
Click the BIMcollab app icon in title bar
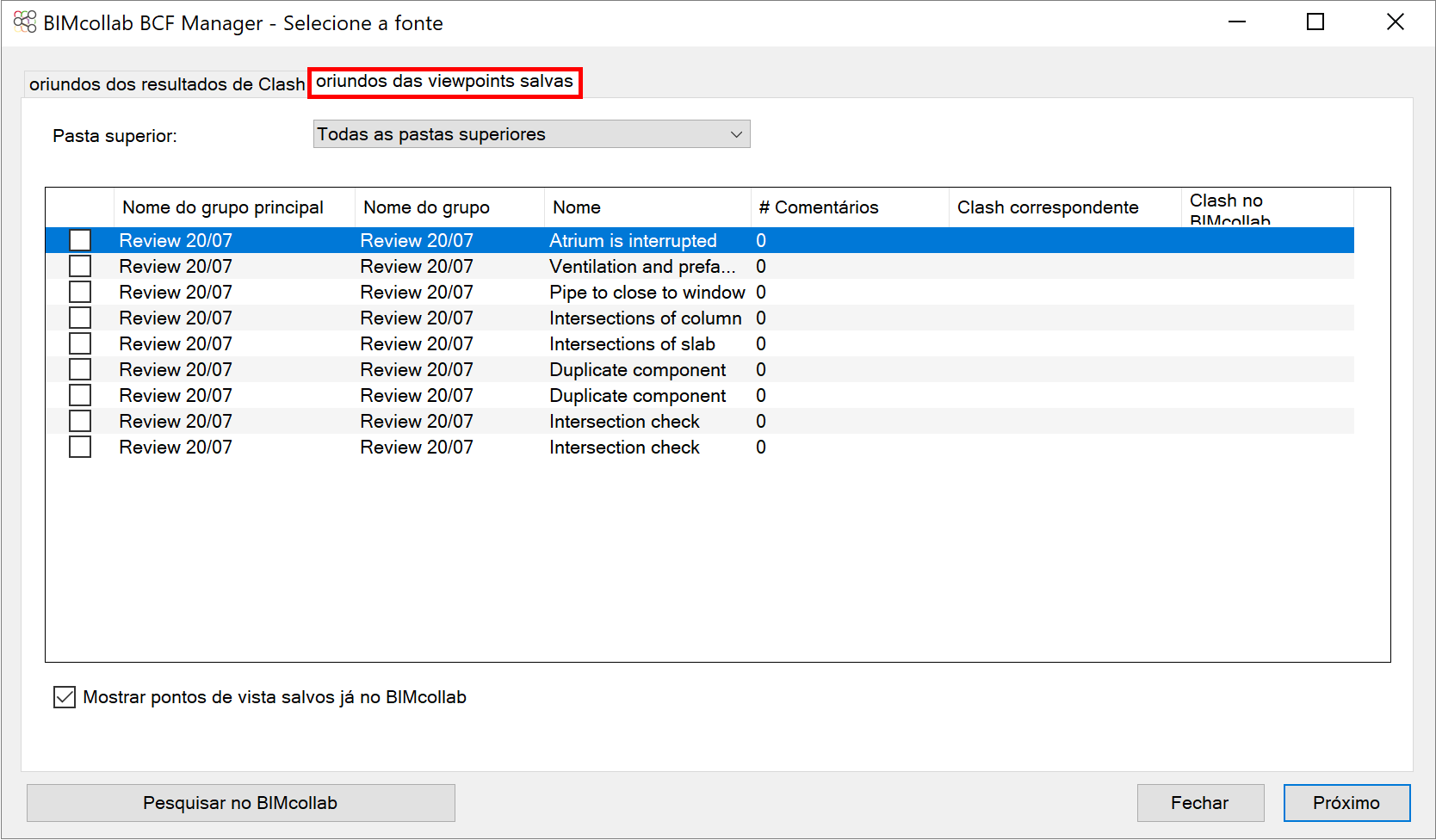pyautogui.click(x=25, y=22)
